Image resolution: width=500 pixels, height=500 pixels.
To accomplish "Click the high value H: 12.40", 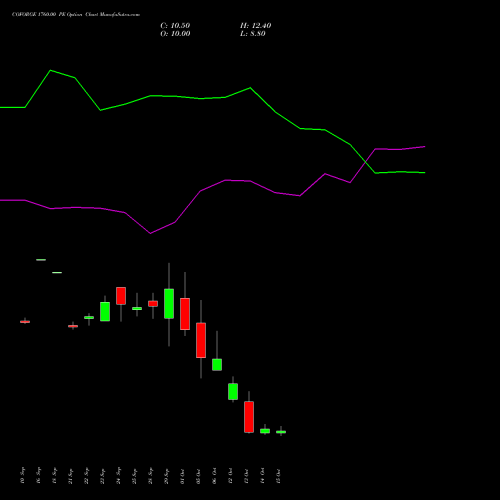I will point(255,26).
